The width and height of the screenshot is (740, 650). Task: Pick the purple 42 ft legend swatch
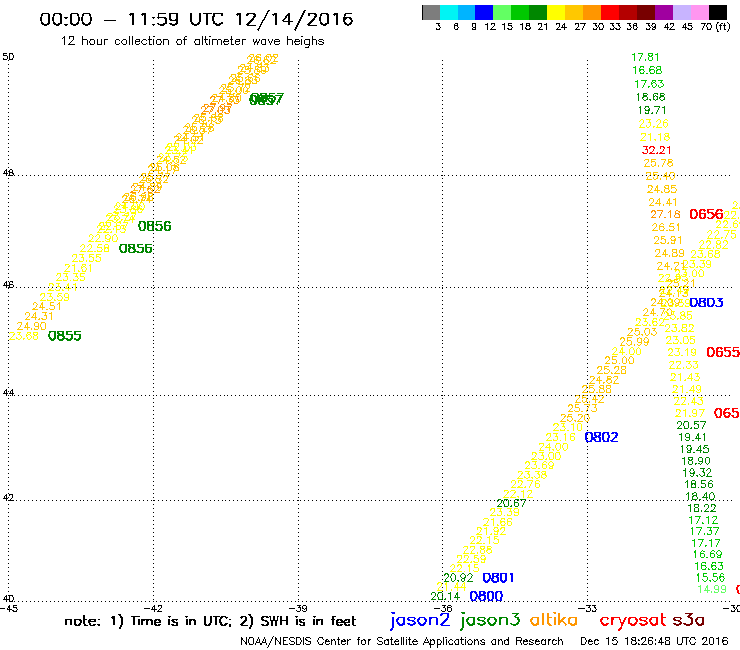click(664, 12)
